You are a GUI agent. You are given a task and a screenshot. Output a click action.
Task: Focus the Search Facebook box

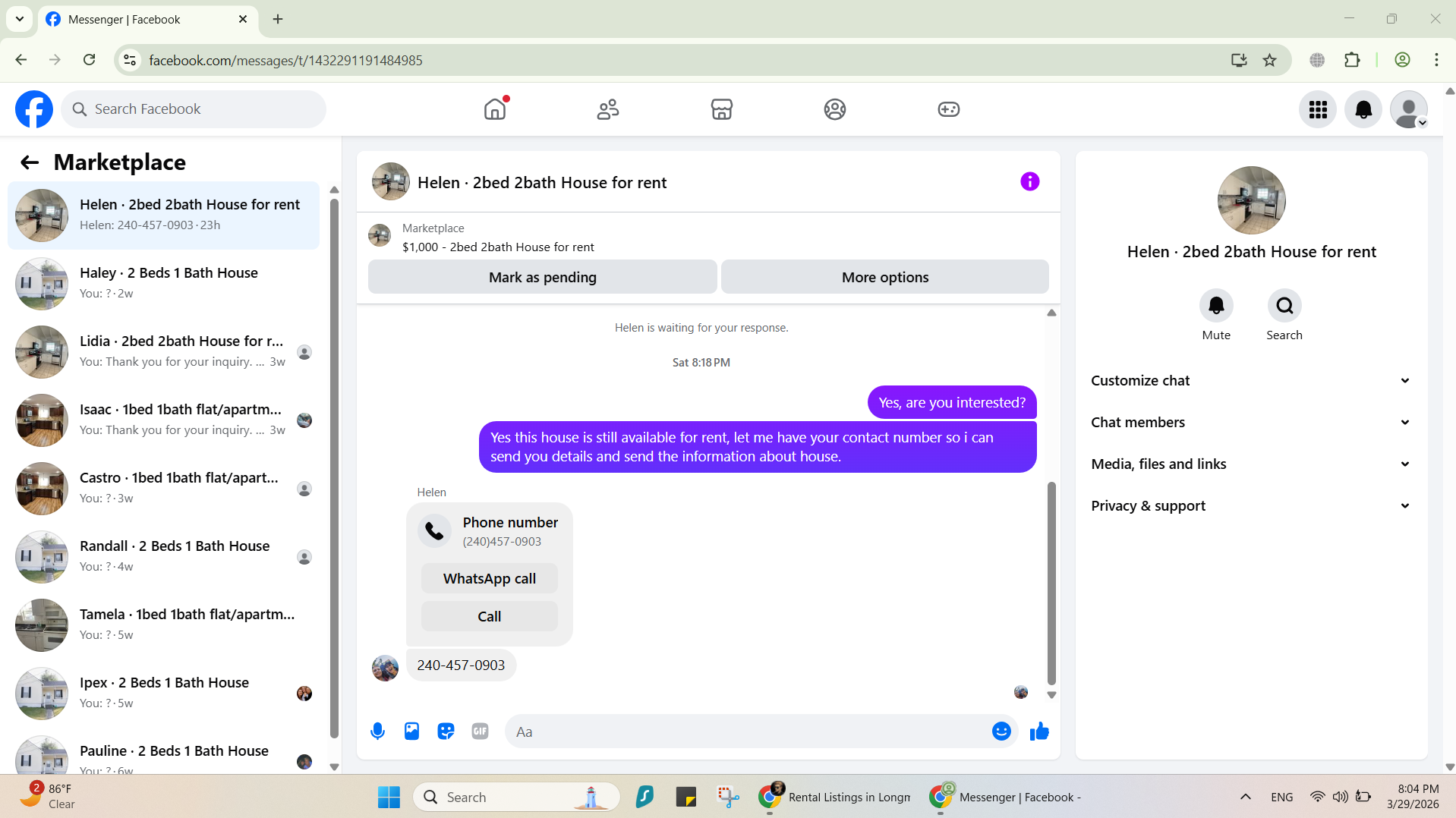click(x=194, y=109)
